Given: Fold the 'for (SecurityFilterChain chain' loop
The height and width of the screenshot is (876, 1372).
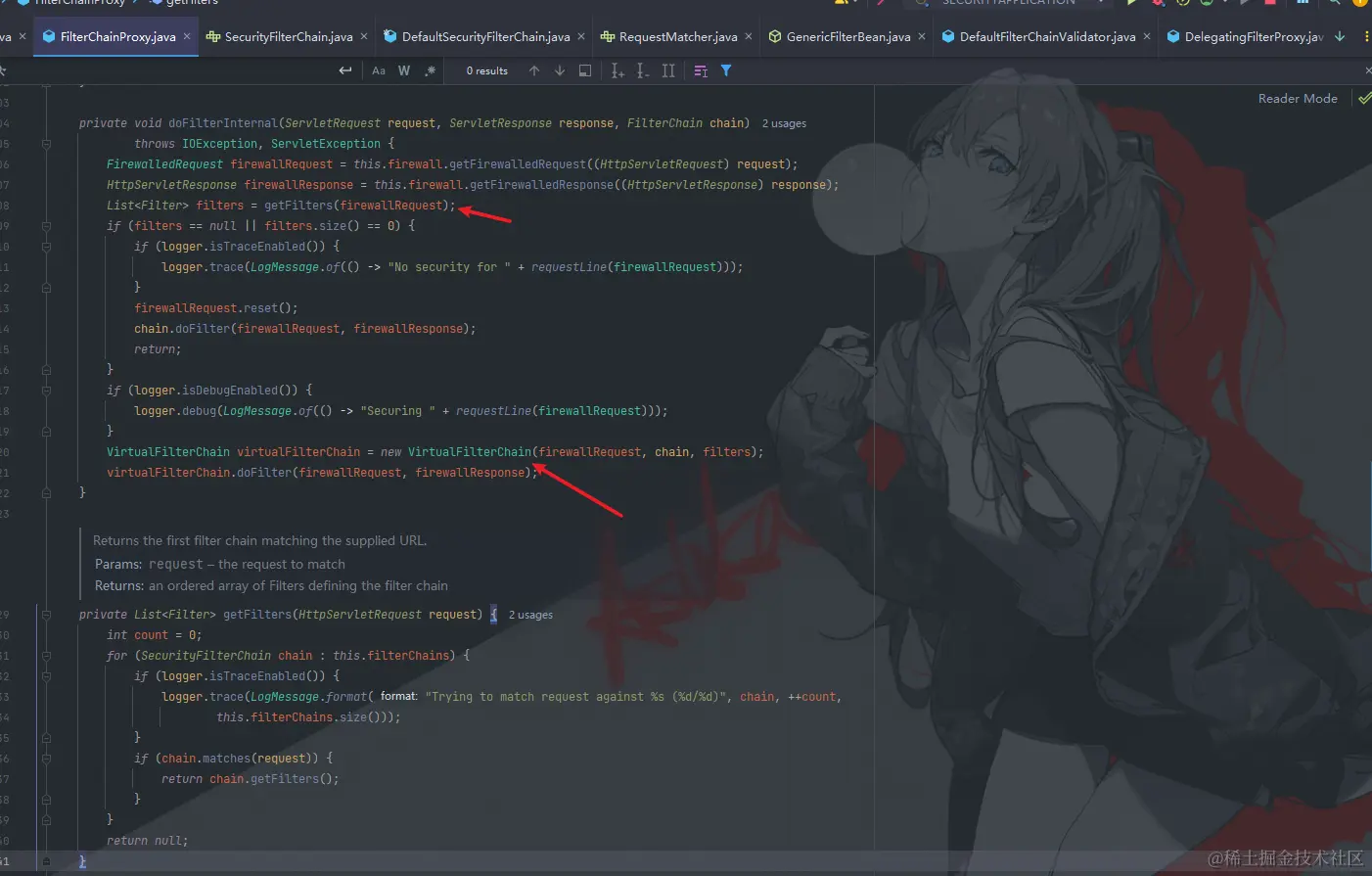Looking at the screenshot, I should tap(46, 656).
